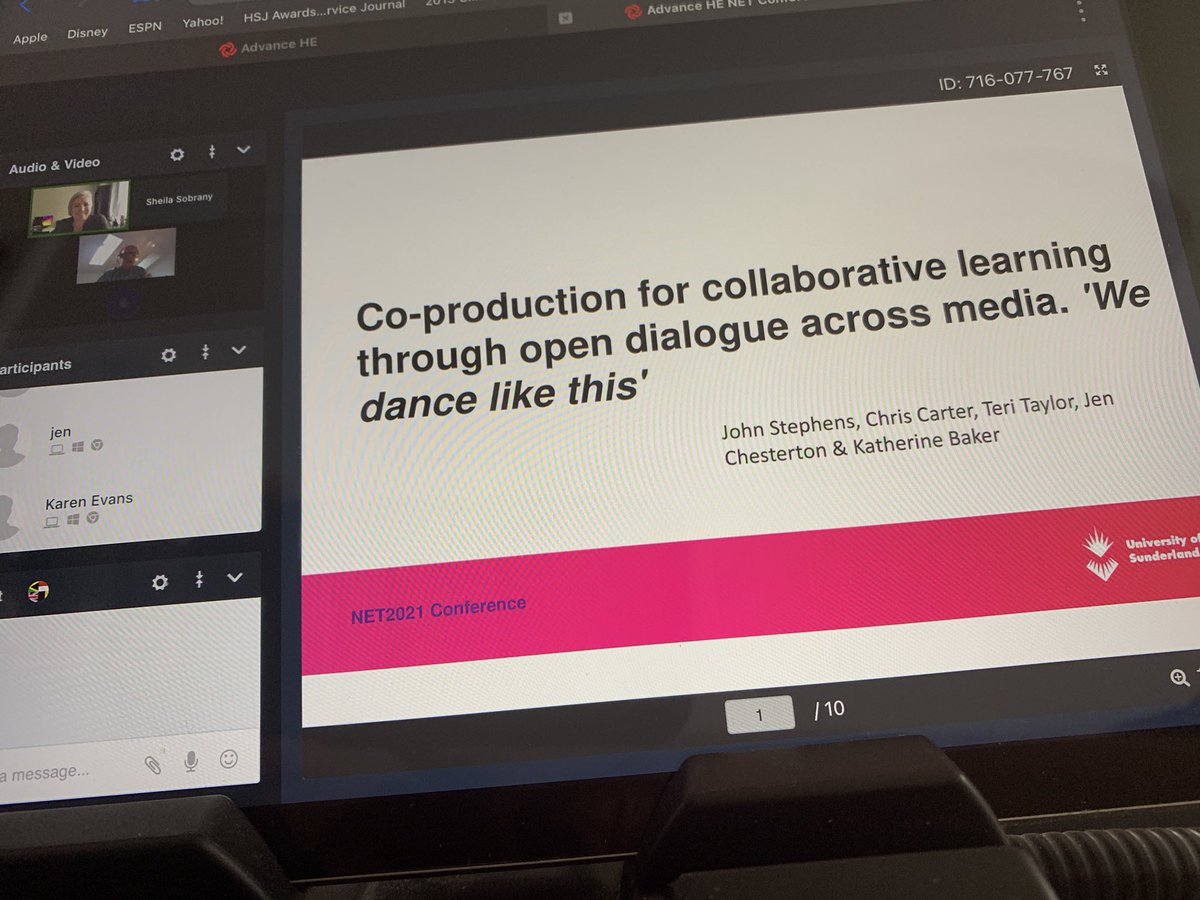Click the zoom-in magnifier below the slide
The image size is (1200, 900).
(1179, 678)
